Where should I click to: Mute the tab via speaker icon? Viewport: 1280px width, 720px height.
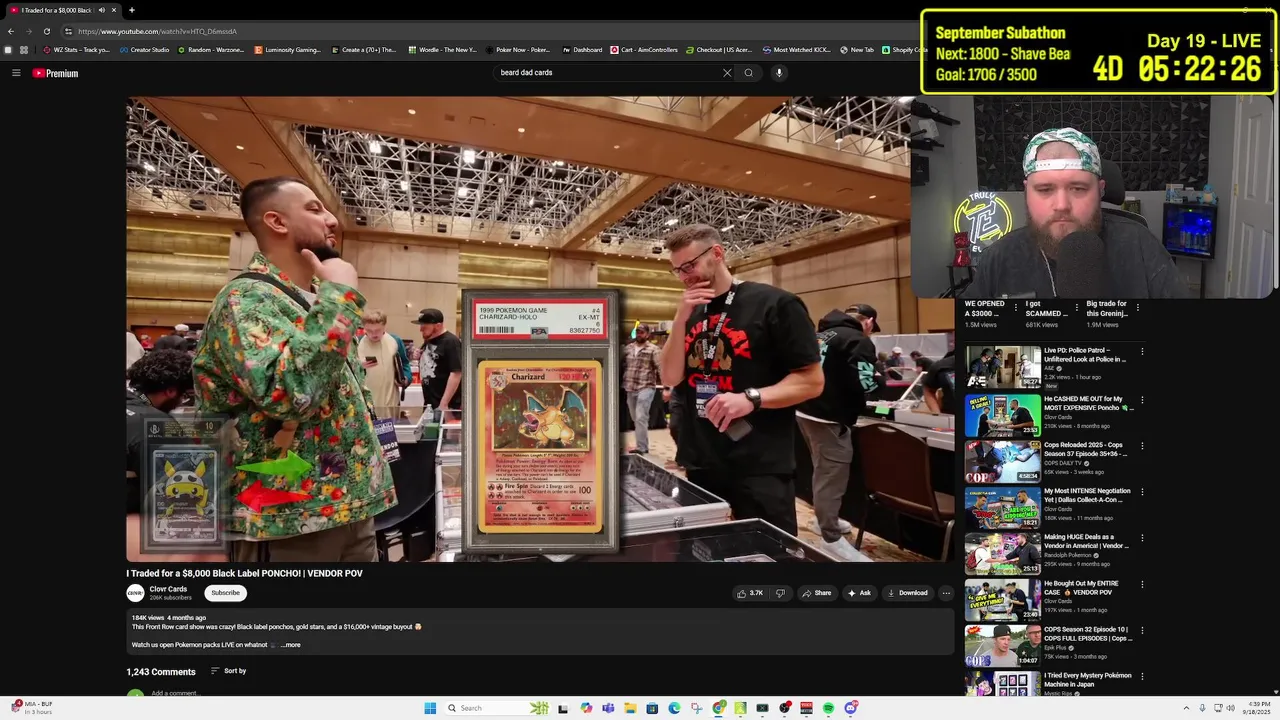coord(101,10)
